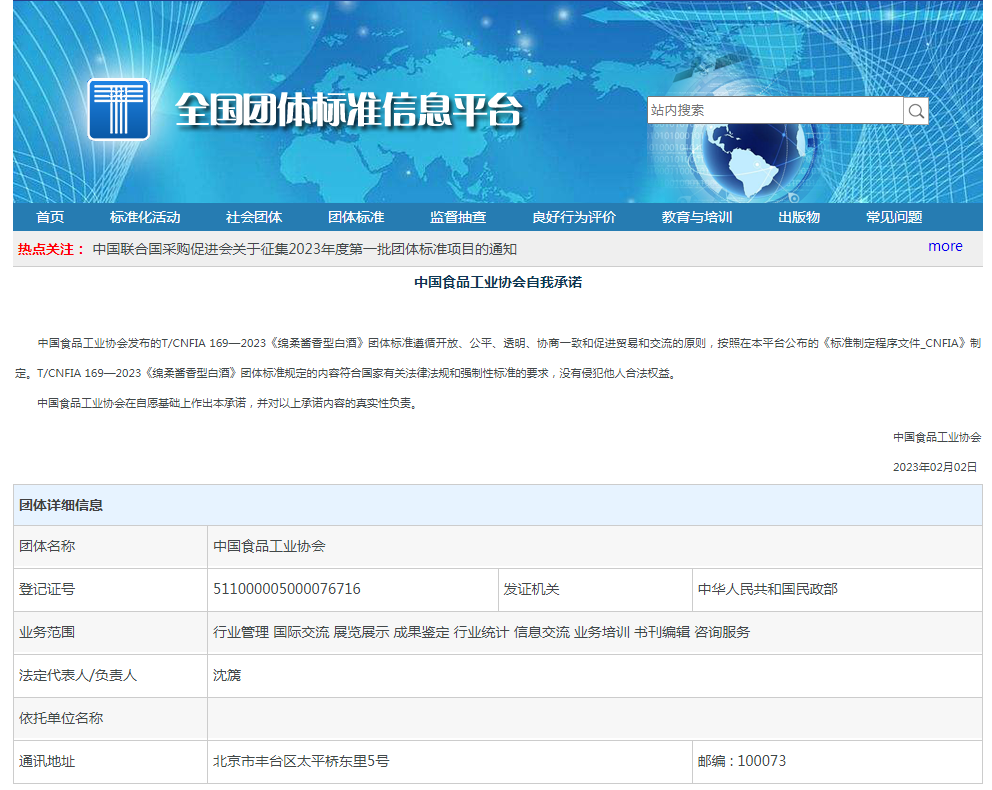Open the 中国联合国采购促进会 notice link
Image resolution: width=992 pixels, height=790 pixels.
305,249
